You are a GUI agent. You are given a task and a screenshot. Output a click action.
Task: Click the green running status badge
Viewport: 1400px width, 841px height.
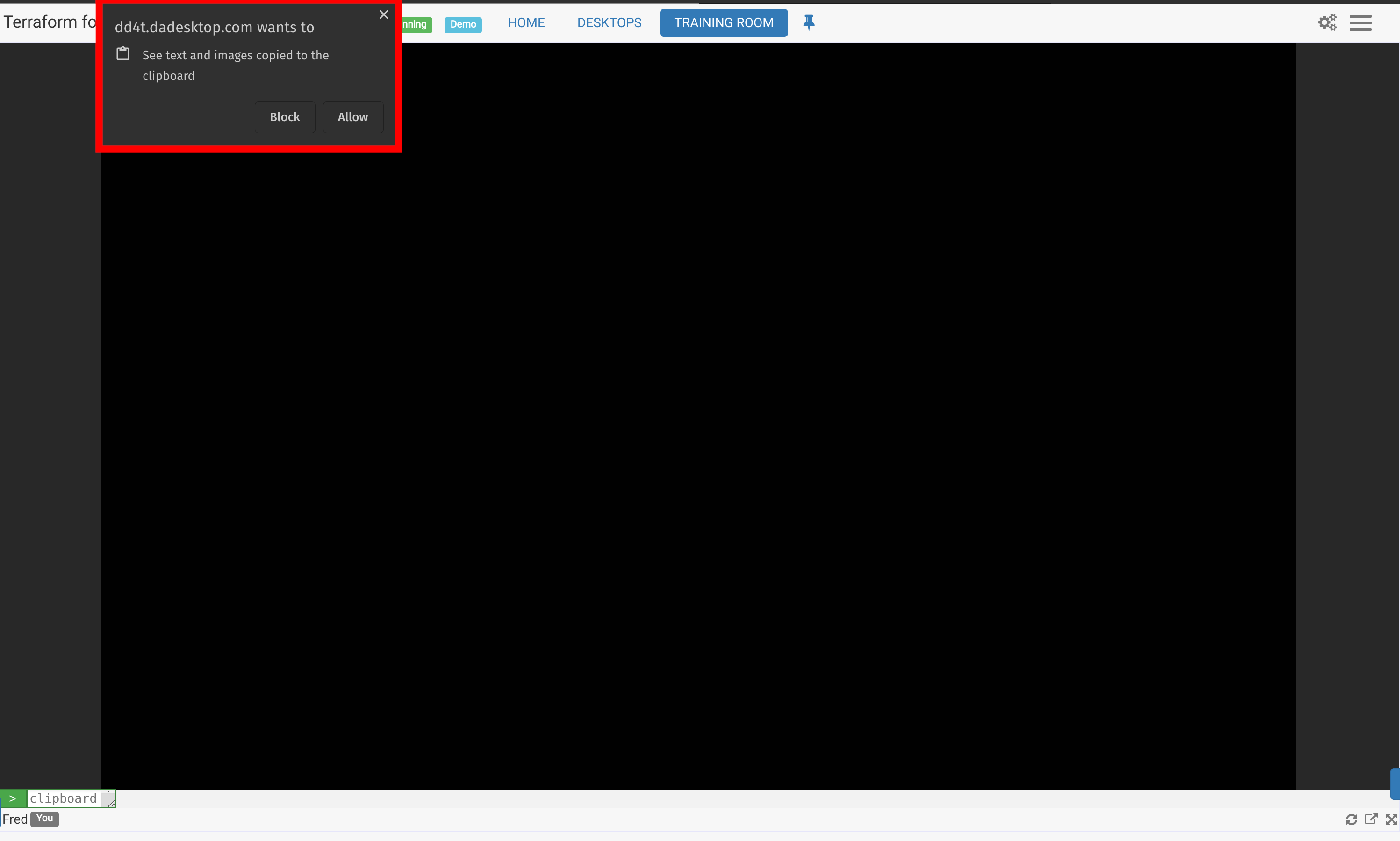416,24
